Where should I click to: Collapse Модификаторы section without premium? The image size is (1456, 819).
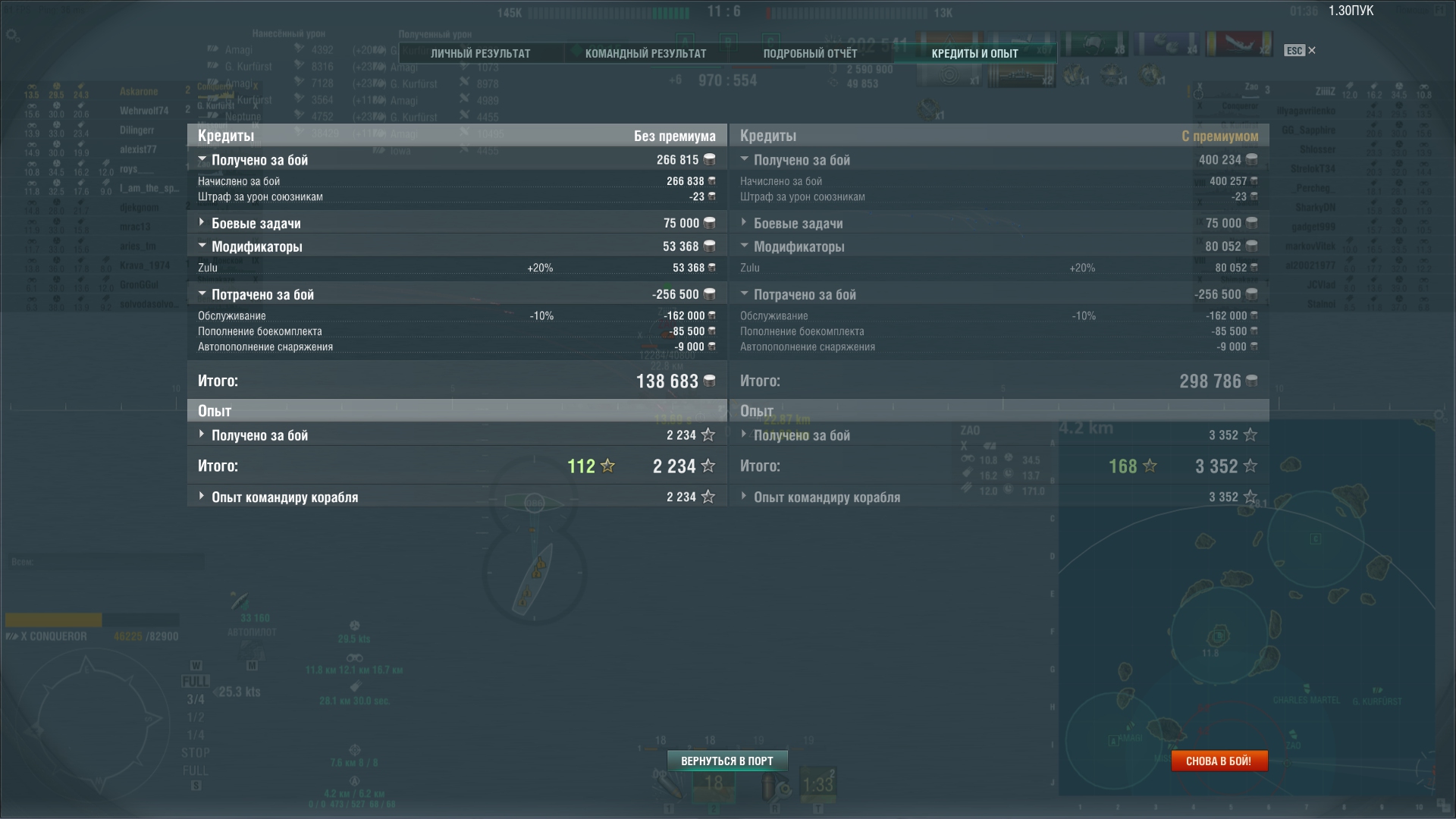pos(202,246)
